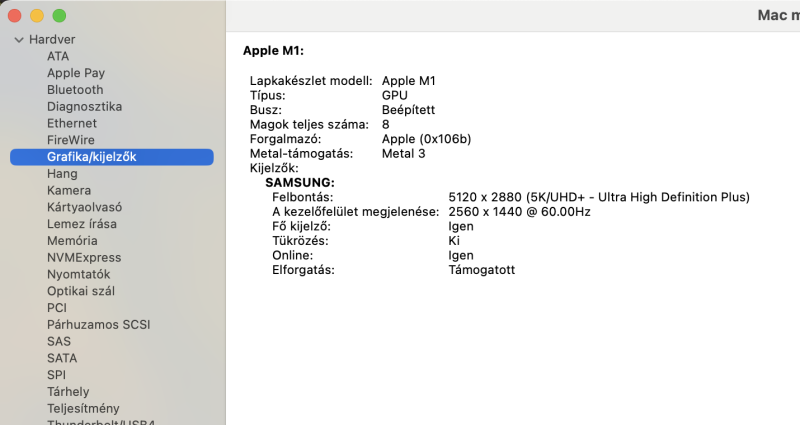Click the vendor value Apple (0x106b)
The height and width of the screenshot is (425, 800).
(427, 139)
